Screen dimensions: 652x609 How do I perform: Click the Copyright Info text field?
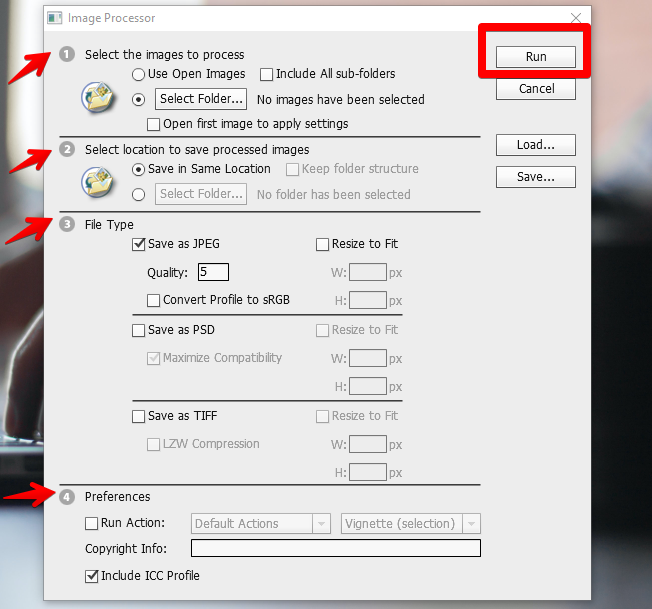[x=336, y=548]
